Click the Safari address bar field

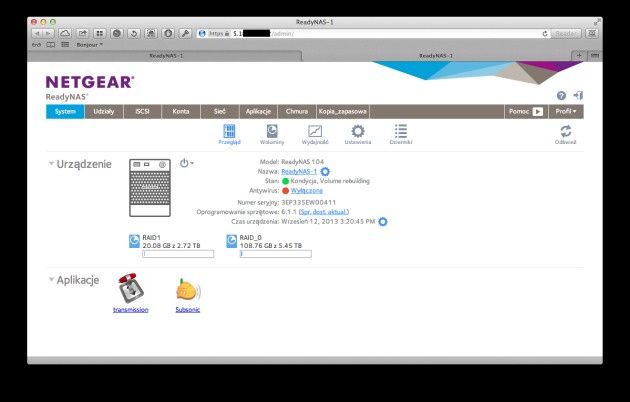coord(372,34)
